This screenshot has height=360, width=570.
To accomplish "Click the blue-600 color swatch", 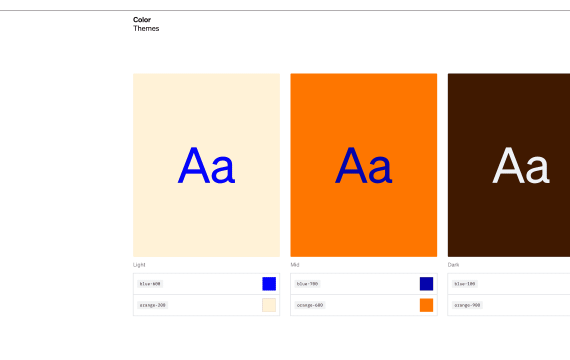I will (269, 284).
